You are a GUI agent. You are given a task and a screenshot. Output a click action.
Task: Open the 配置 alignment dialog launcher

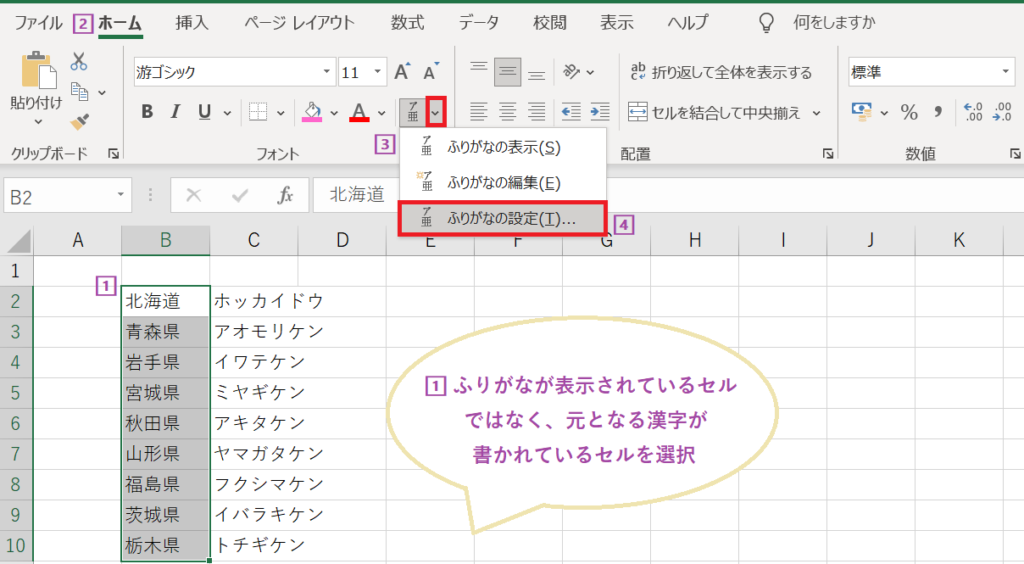pos(828,153)
